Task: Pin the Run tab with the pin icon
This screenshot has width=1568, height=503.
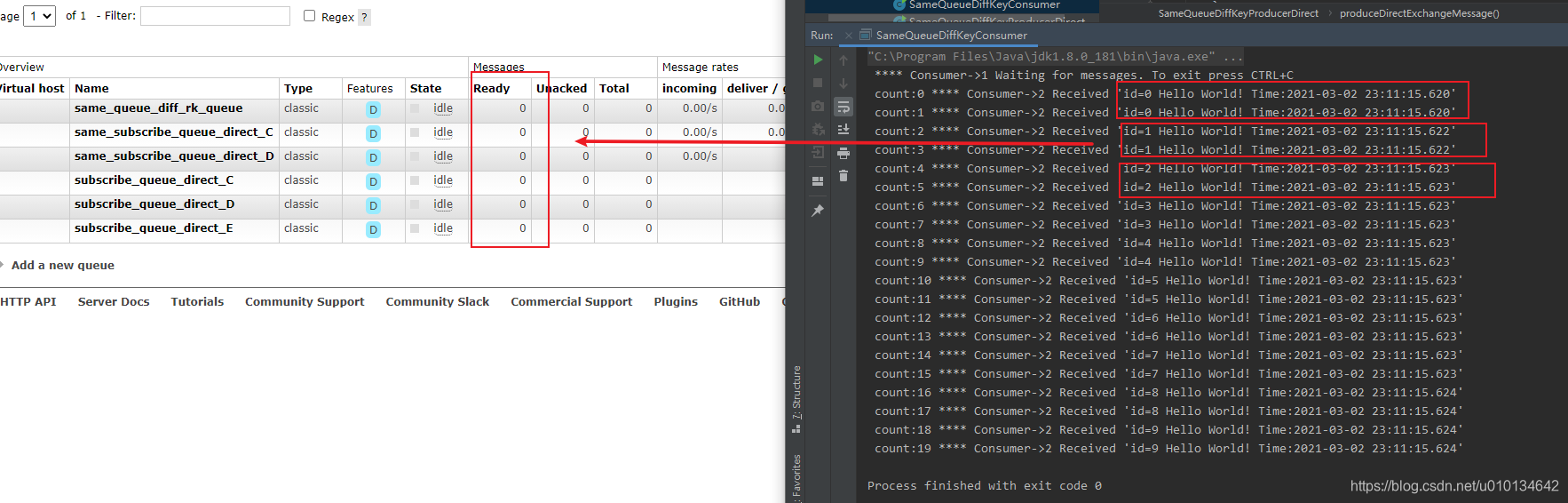Action: [x=818, y=211]
